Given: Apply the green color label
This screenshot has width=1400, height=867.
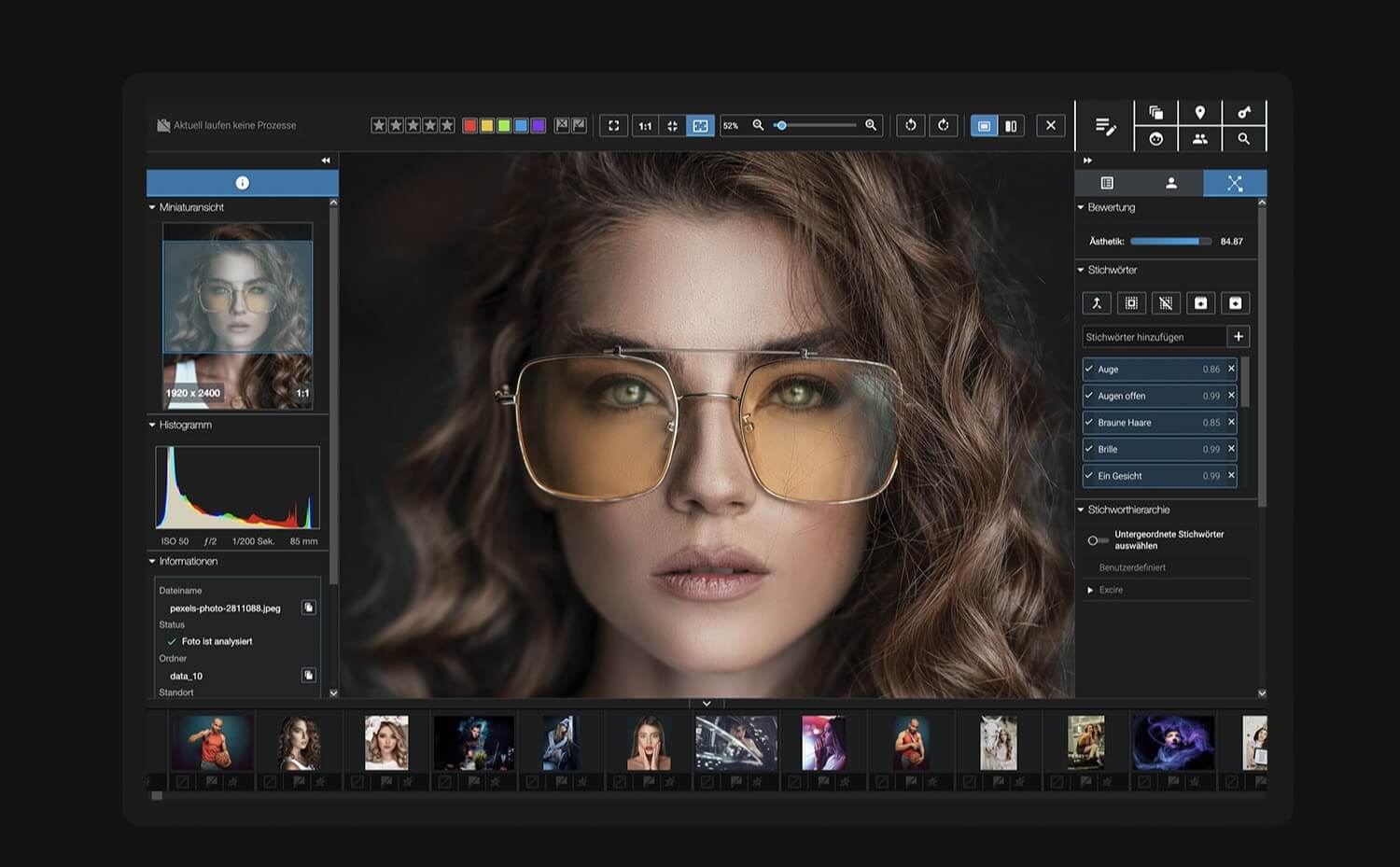Looking at the screenshot, I should [x=504, y=125].
